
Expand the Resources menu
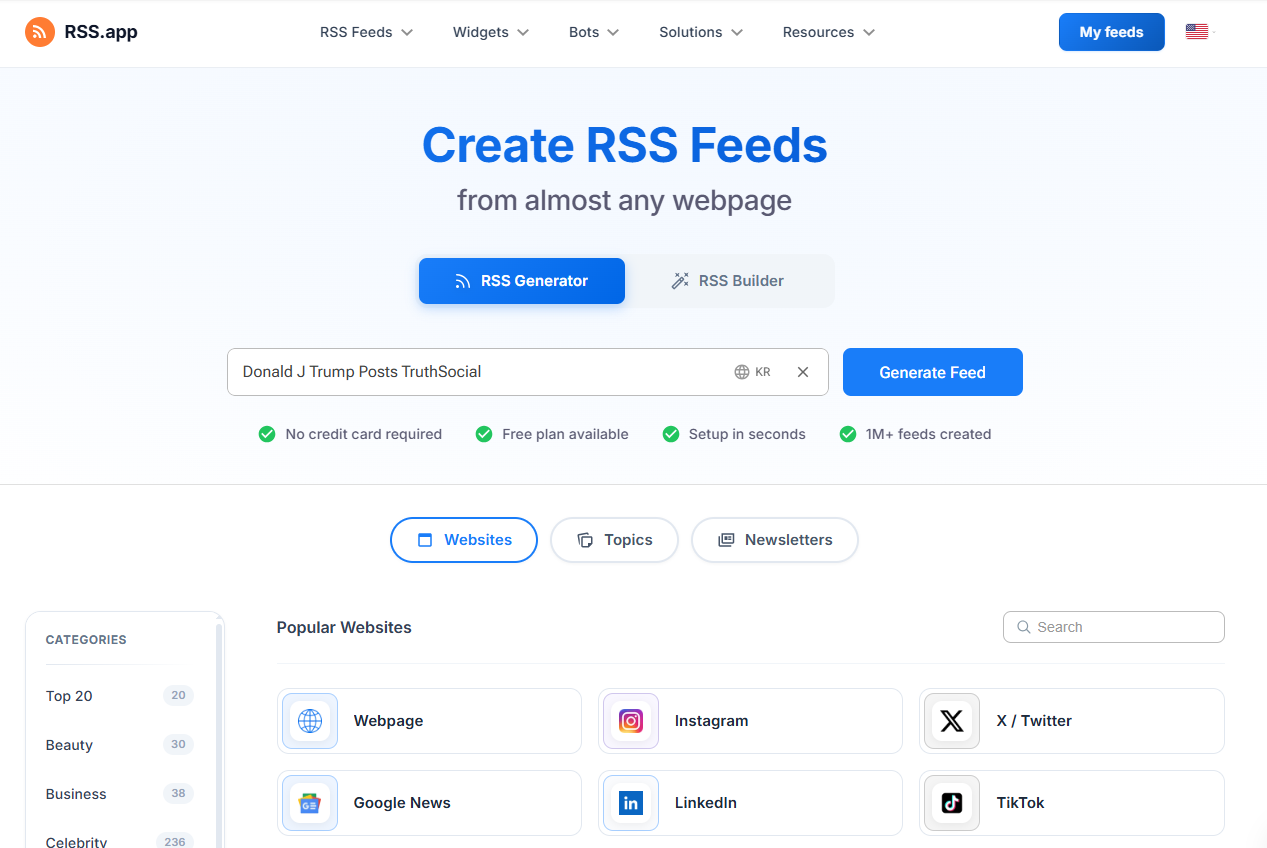pyautogui.click(x=828, y=32)
